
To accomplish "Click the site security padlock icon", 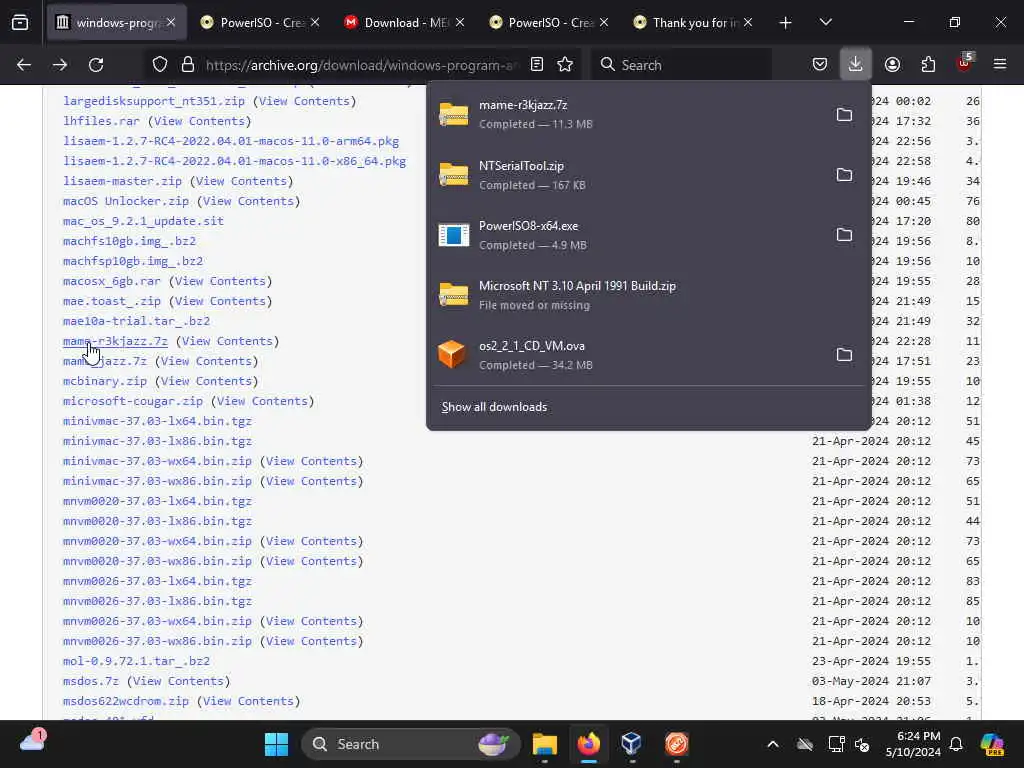I will [x=188, y=65].
